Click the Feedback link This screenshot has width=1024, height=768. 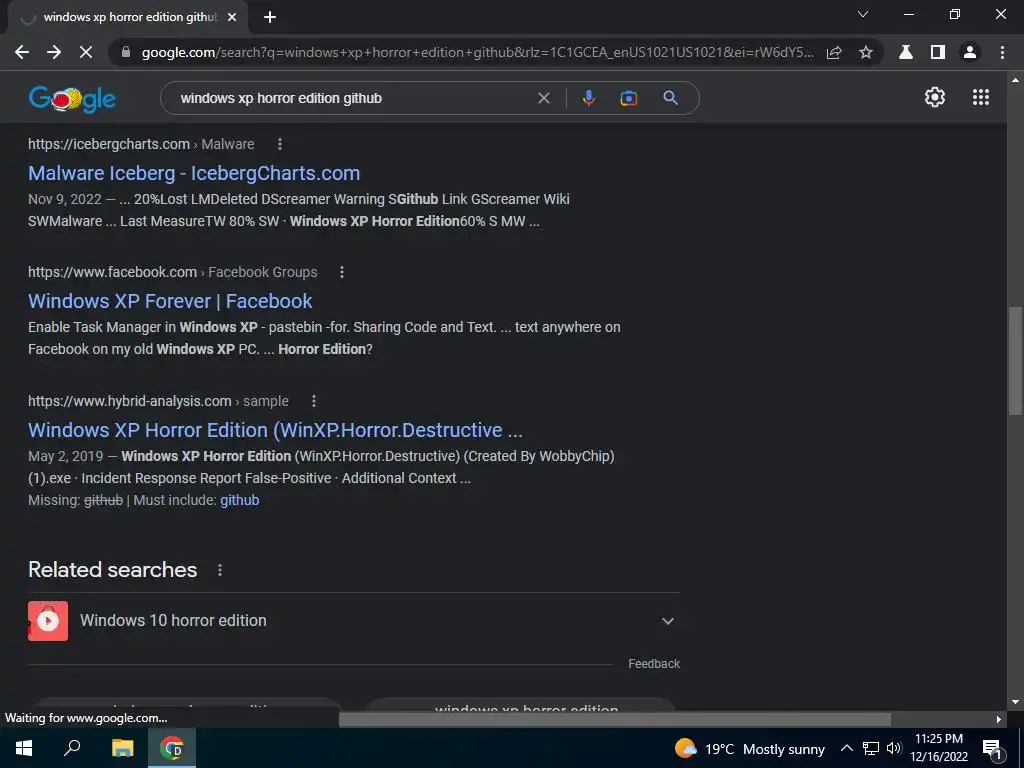[x=654, y=664]
